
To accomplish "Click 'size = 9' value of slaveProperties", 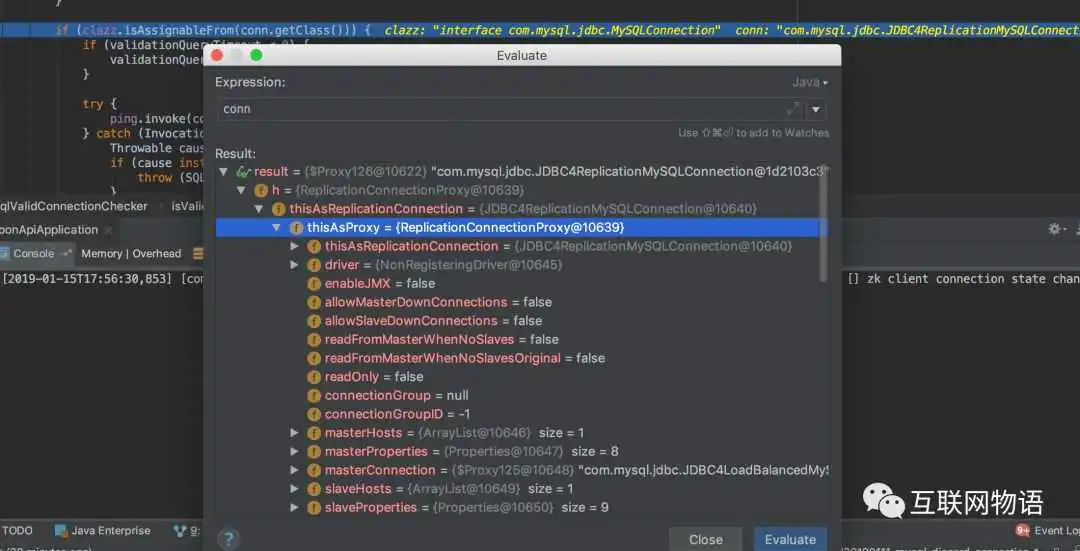I will pyautogui.click(x=585, y=507).
